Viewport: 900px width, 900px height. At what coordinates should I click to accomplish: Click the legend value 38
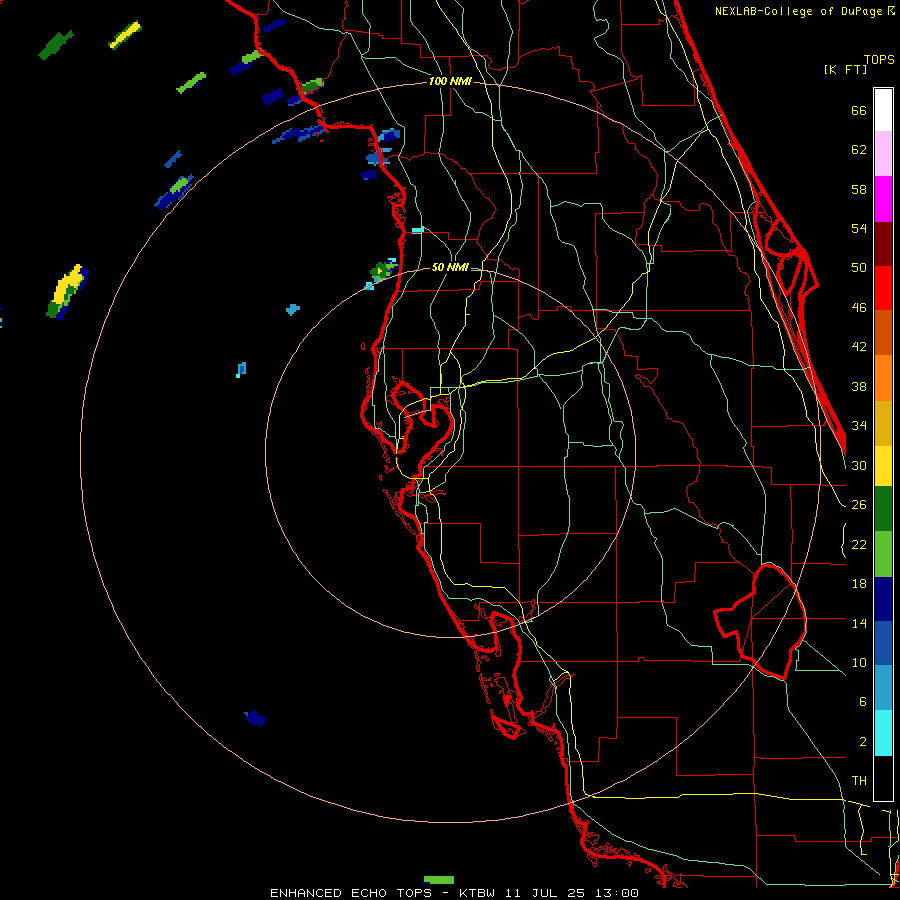(x=859, y=386)
